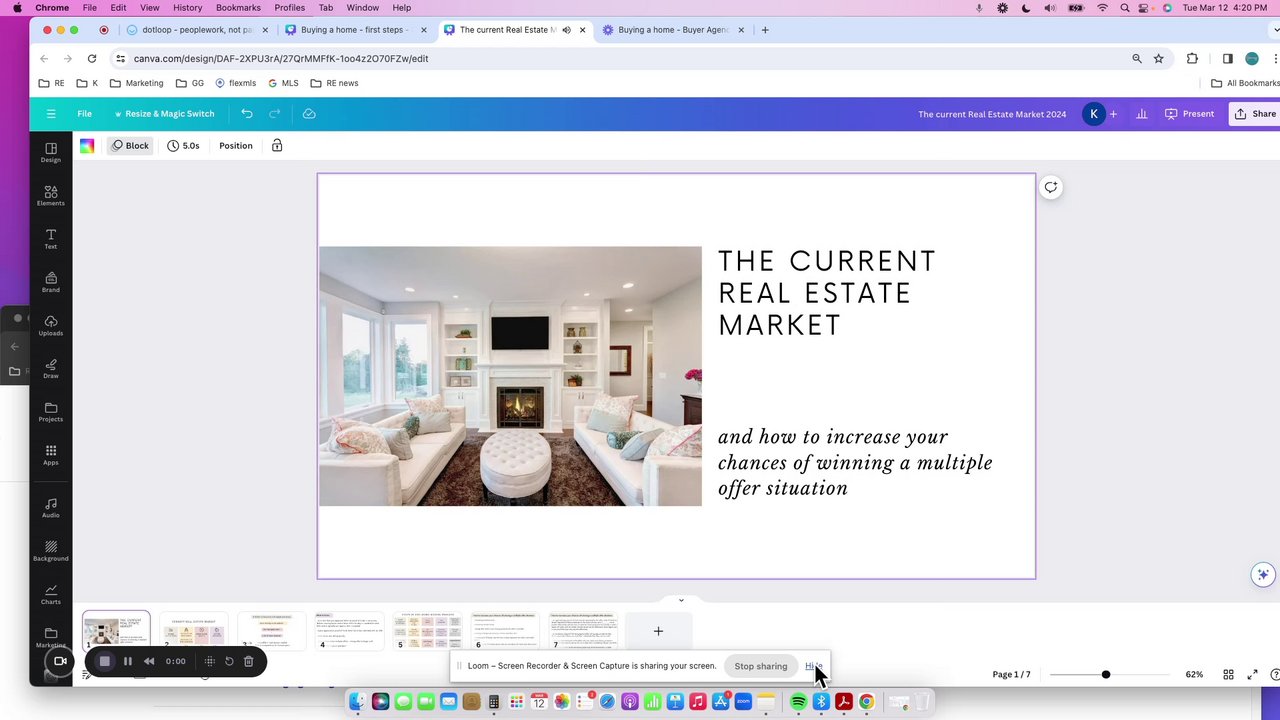Hide the Loom sharing notification
1280x720 pixels.
click(813, 666)
